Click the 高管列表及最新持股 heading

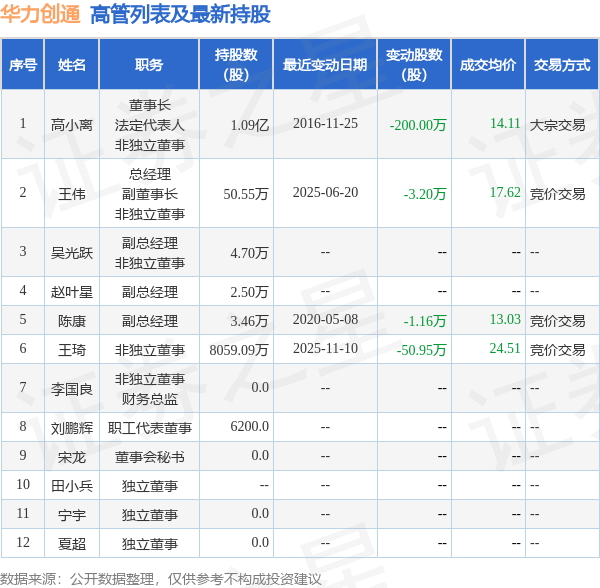[x=180, y=15]
